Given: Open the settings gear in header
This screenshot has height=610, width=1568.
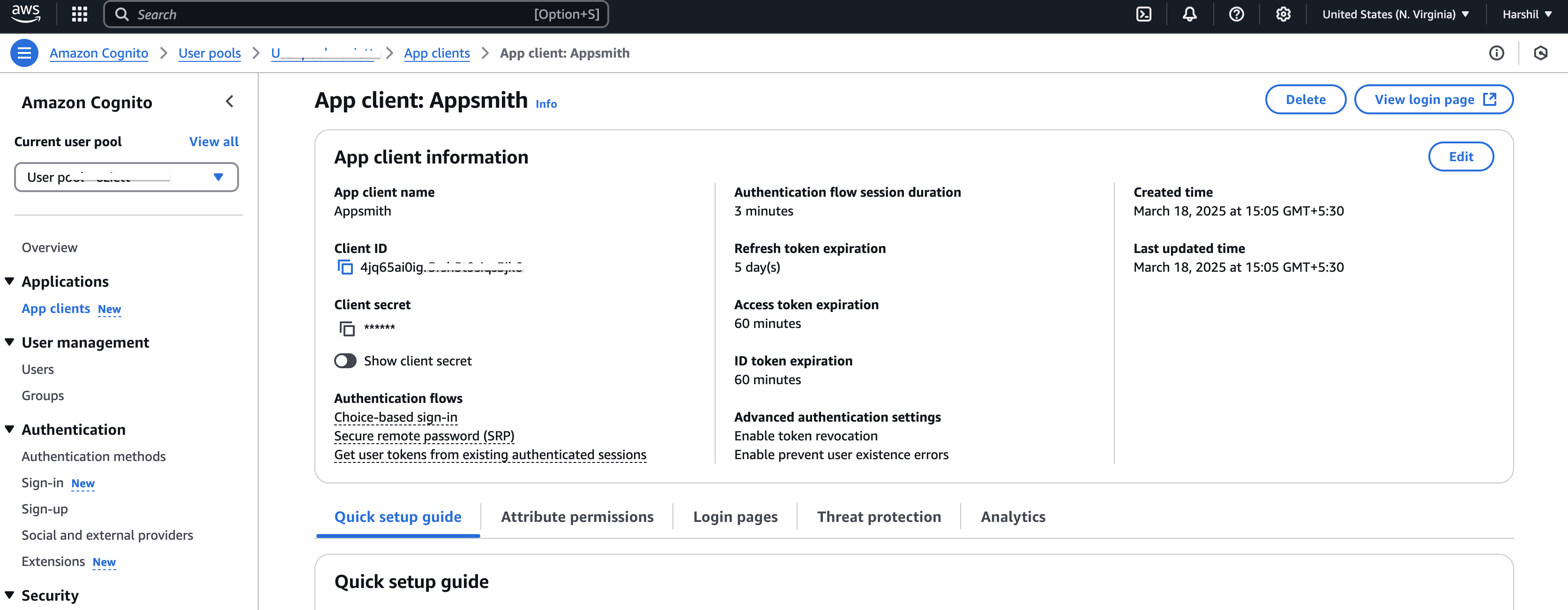Looking at the screenshot, I should coord(1283,14).
